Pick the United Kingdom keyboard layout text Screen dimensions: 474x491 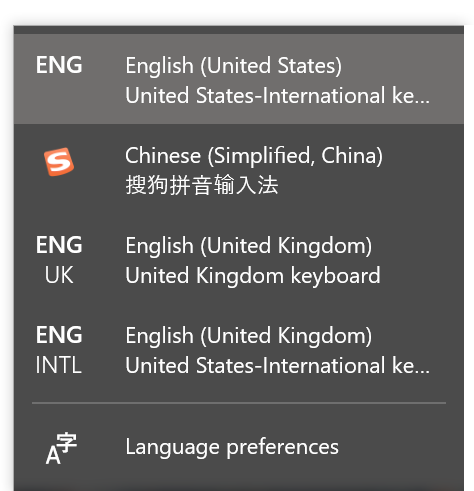tap(253, 276)
